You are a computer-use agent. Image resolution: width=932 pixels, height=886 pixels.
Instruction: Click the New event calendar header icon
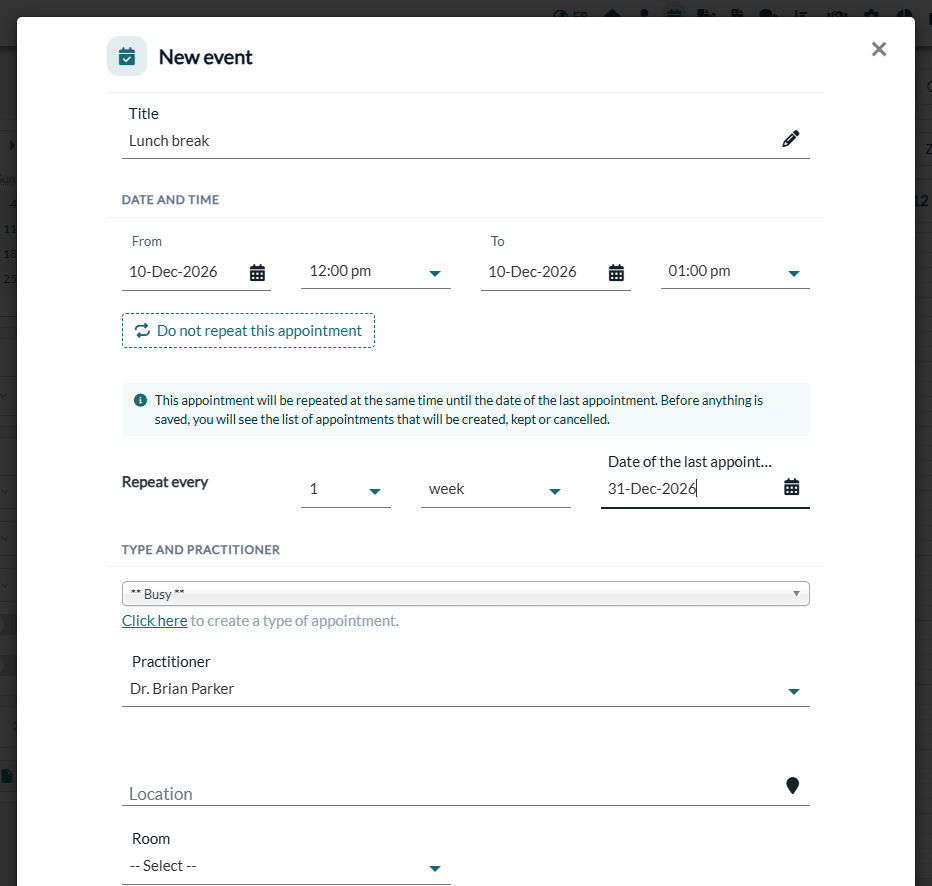127,56
